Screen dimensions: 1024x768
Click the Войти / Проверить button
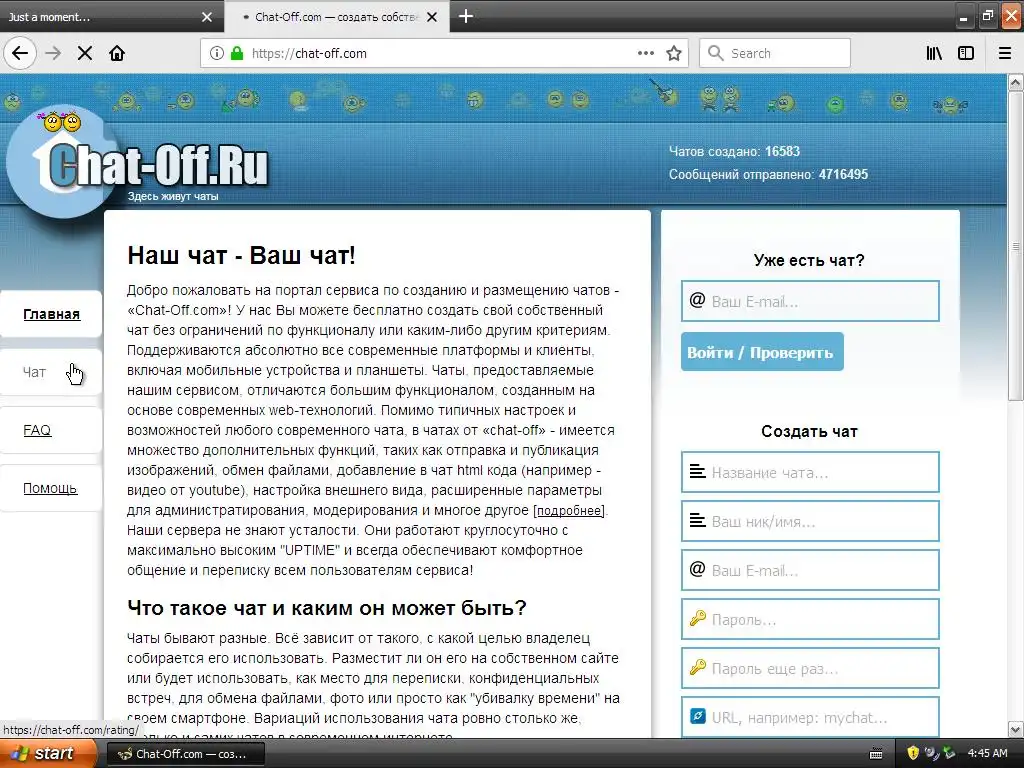762,352
